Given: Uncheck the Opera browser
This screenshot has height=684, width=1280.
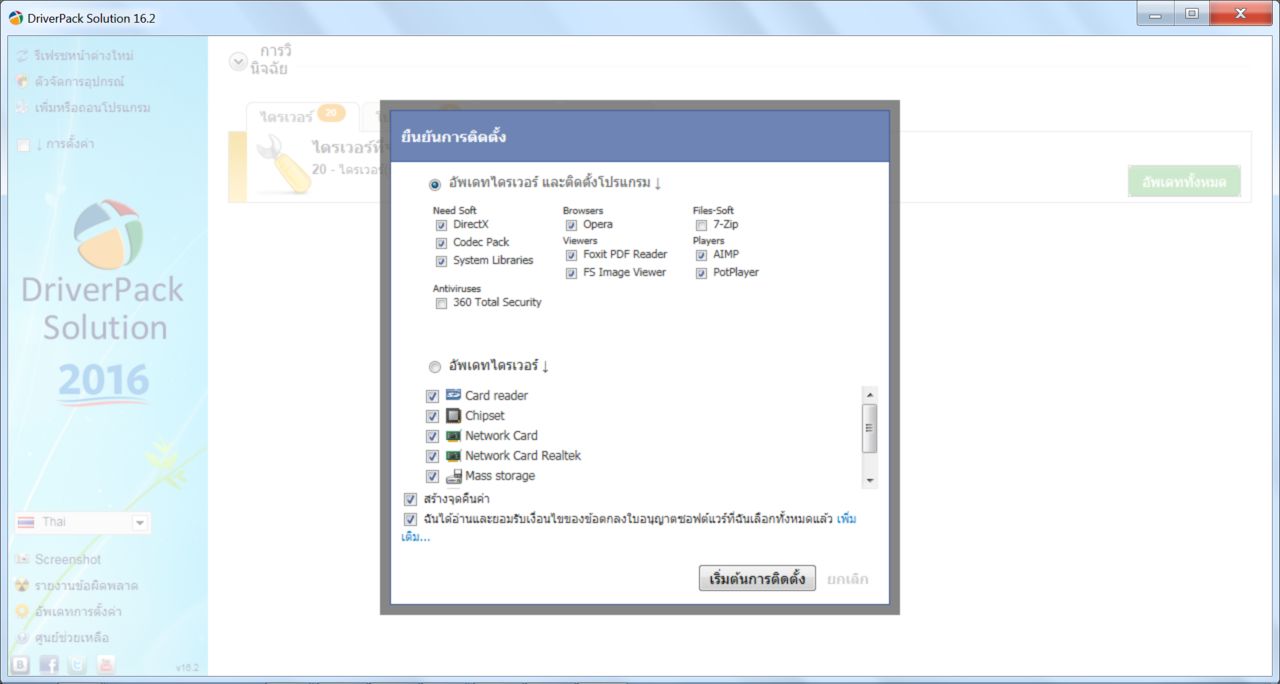Looking at the screenshot, I should tap(571, 226).
